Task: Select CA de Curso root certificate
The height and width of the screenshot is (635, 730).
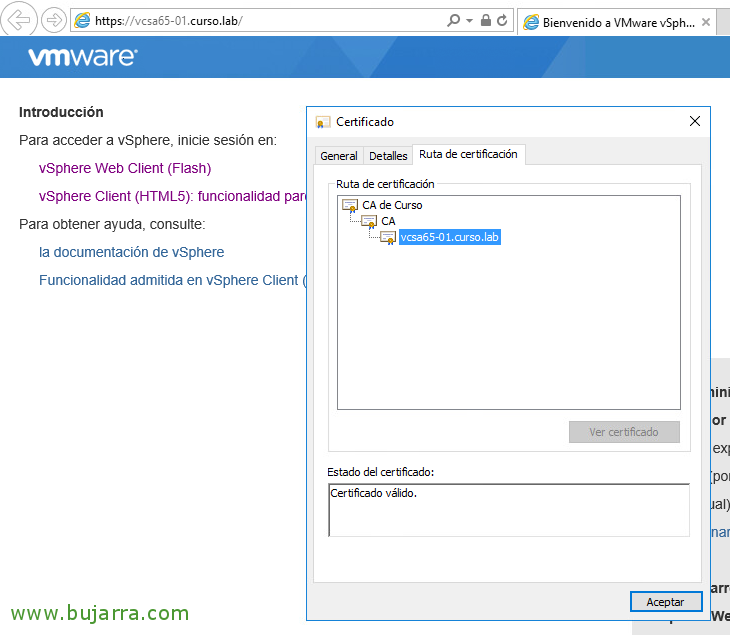Action: pos(392,205)
